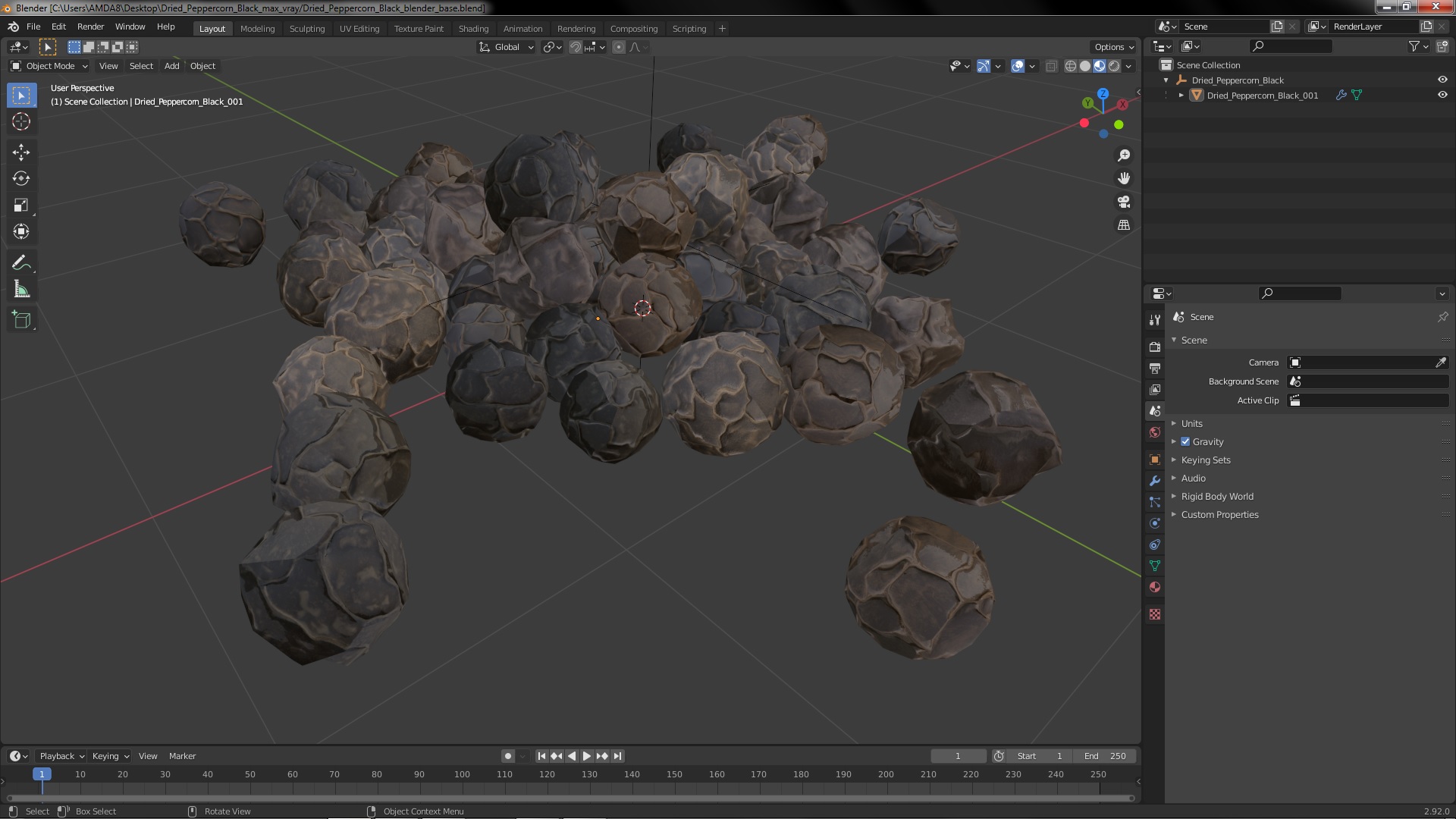Switch to Rendered viewport shading
Screen dimensions: 1456x819
1114,66
